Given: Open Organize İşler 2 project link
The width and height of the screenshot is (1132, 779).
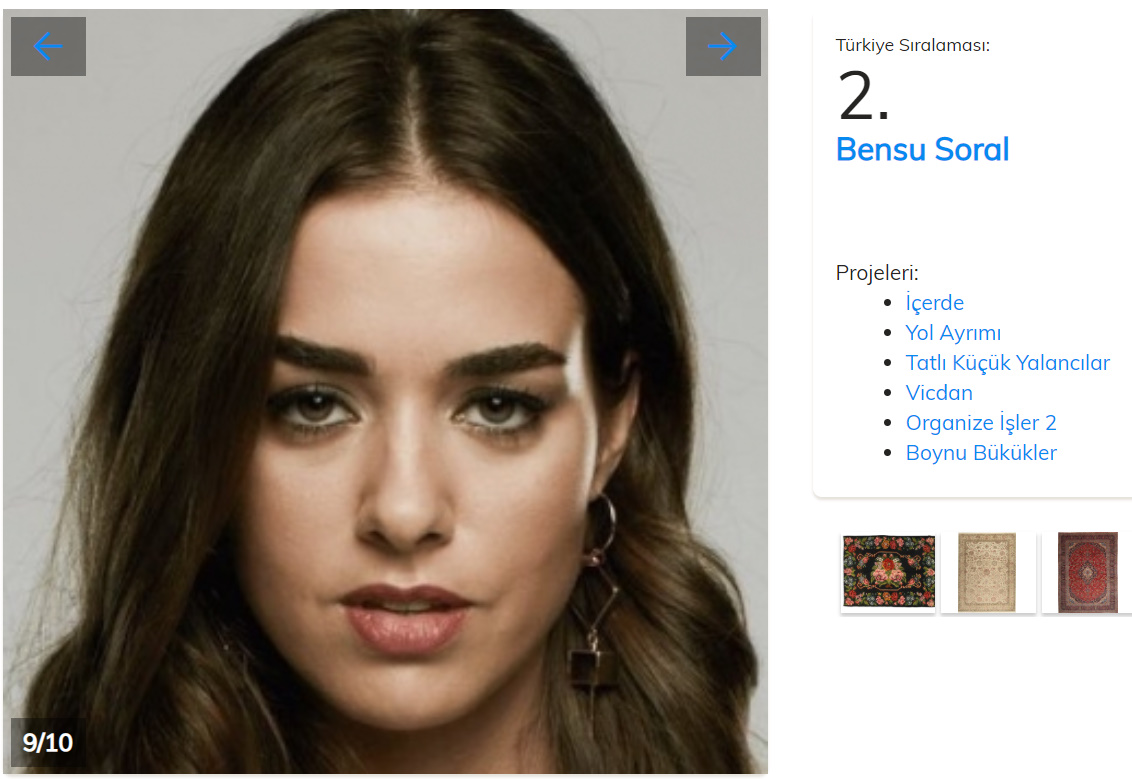Looking at the screenshot, I should tap(980, 422).
